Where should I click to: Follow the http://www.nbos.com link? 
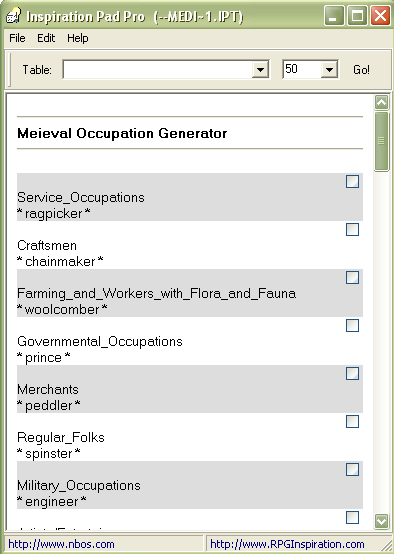coord(61,544)
